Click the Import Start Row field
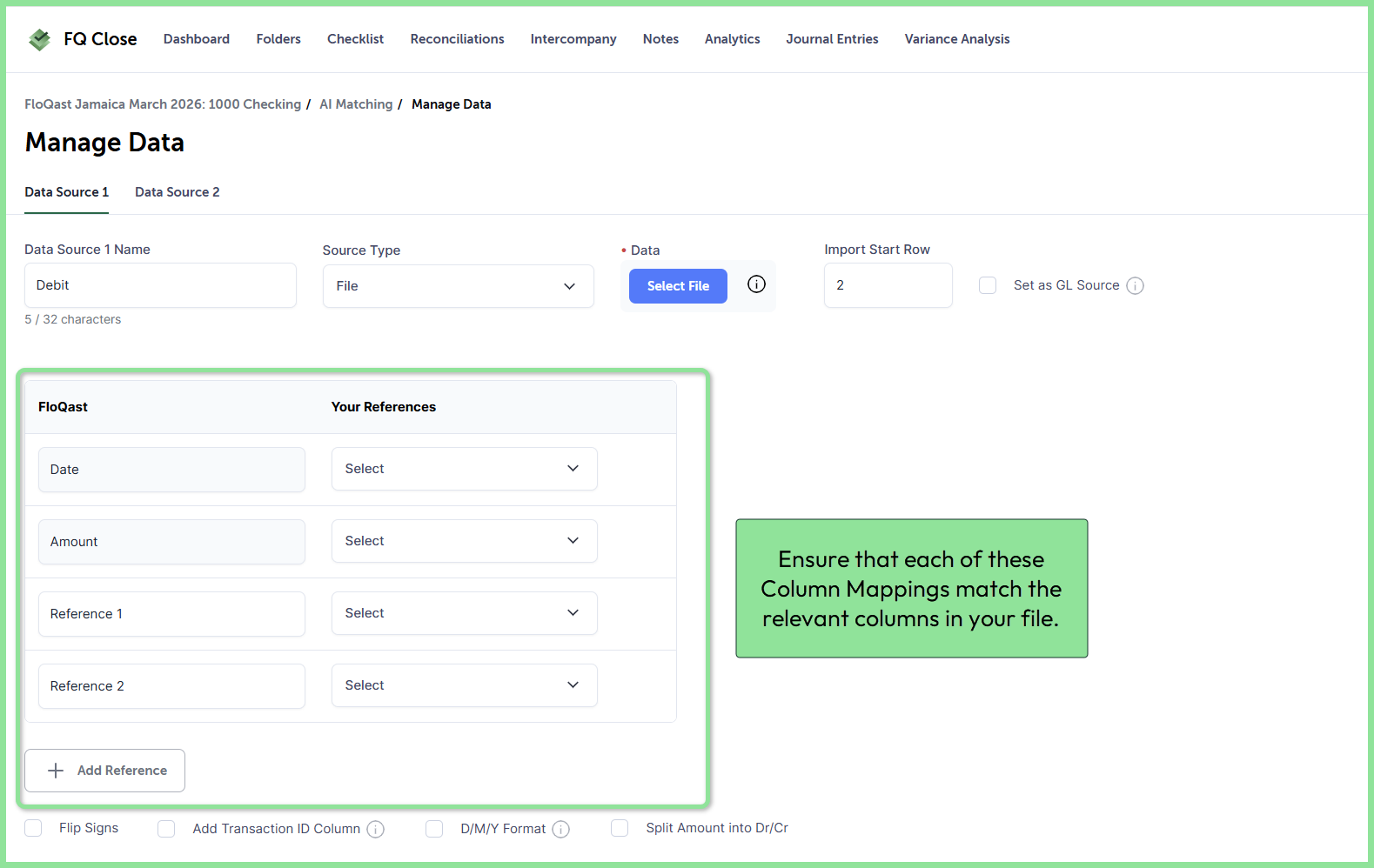The height and width of the screenshot is (868, 1374). [x=888, y=285]
